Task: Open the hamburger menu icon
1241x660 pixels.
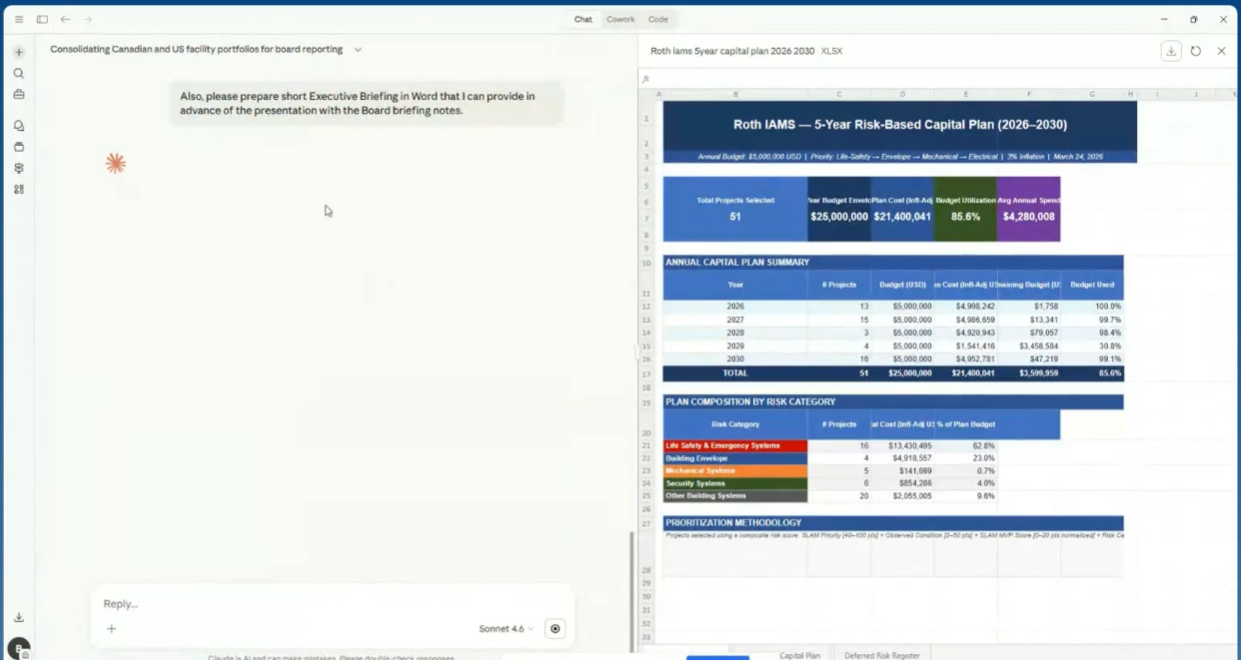Action: (19, 19)
